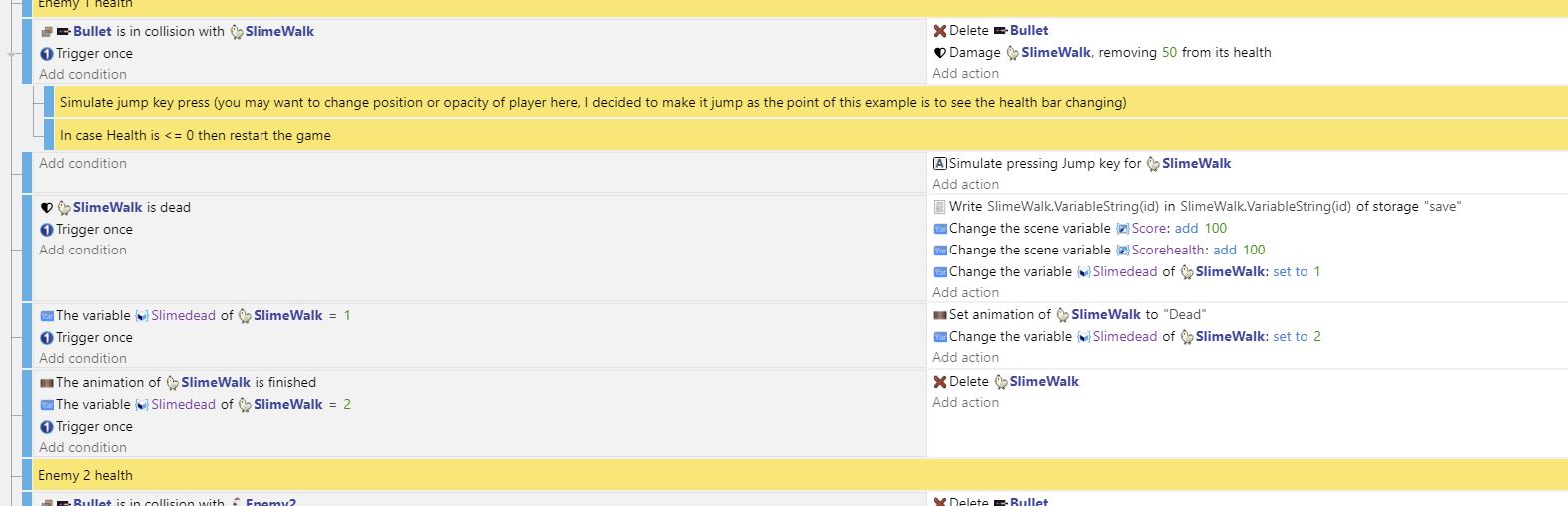
Task: Click the heart icon beside Damage SlimeWalk action
Action: [939, 53]
